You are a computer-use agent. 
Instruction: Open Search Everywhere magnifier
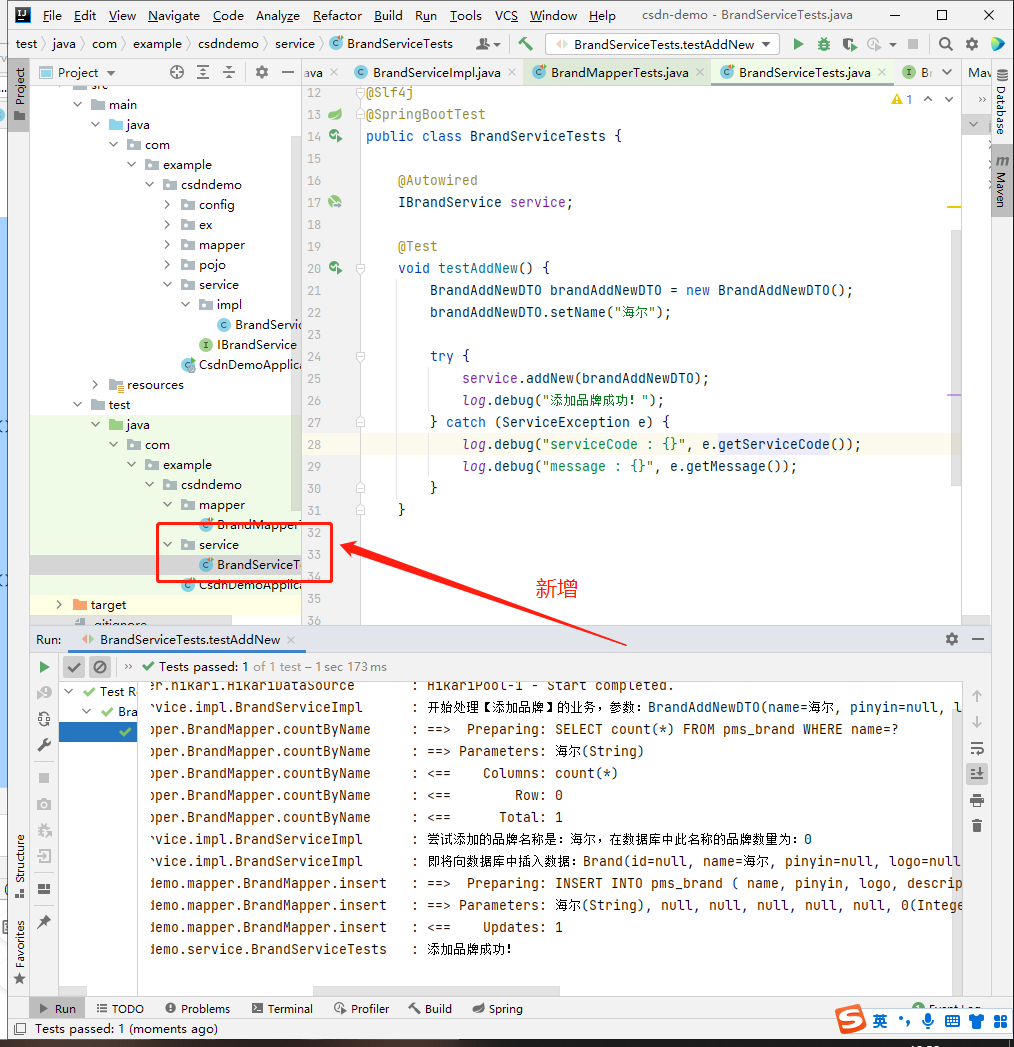[x=945, y=44]
